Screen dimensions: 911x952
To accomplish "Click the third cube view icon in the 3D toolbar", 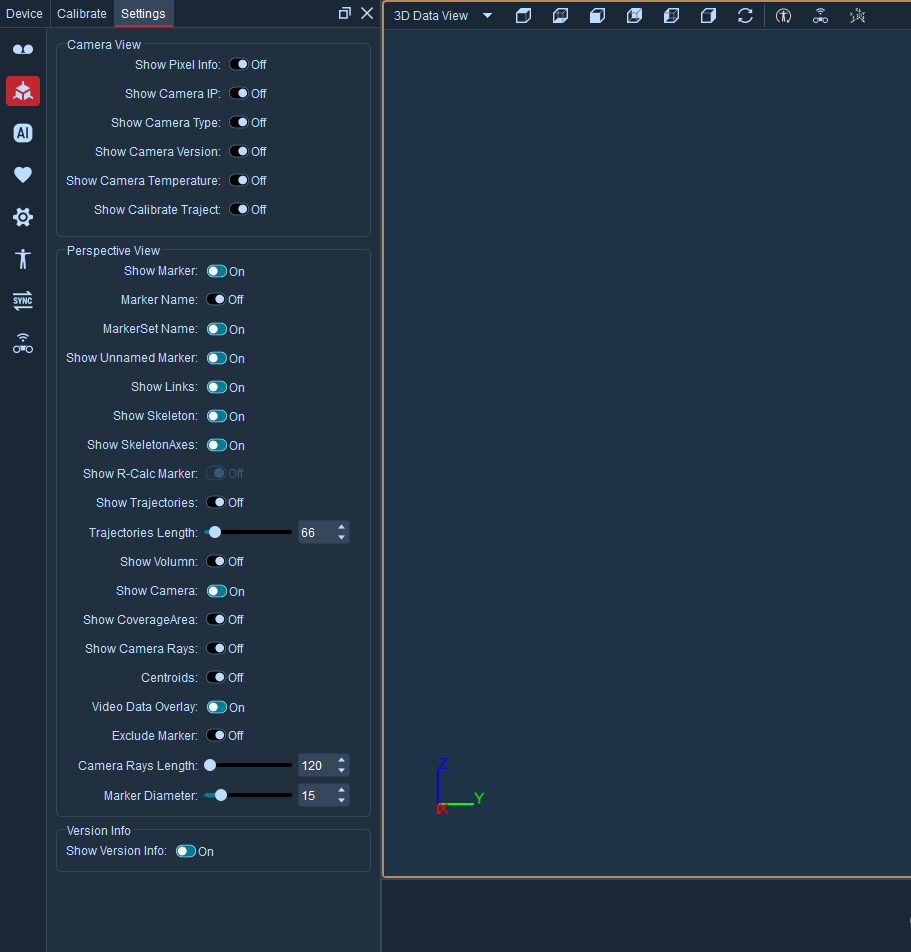I will tap(598, 16).
